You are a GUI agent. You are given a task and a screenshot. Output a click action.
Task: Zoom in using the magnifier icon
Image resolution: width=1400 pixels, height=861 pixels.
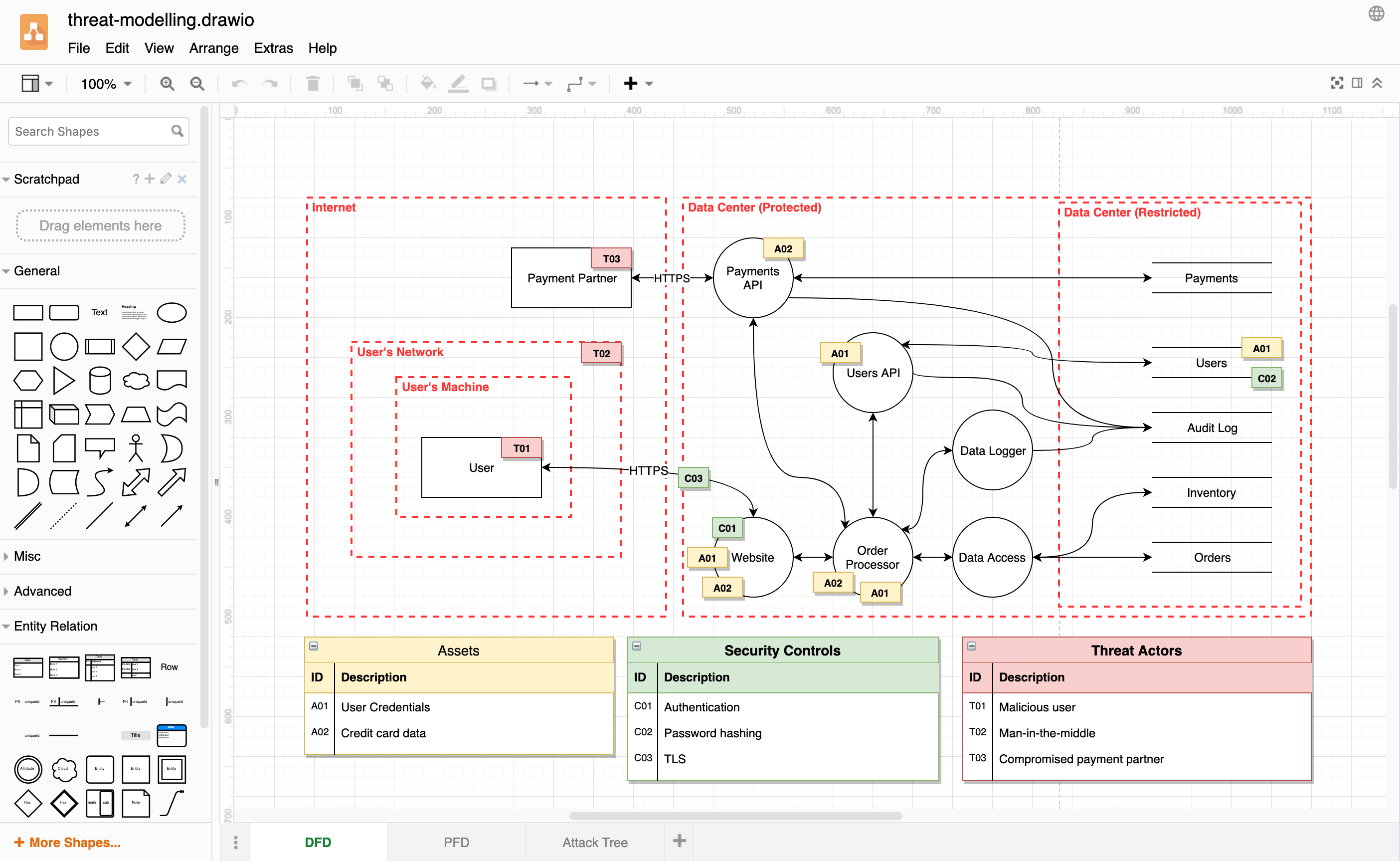168,83
